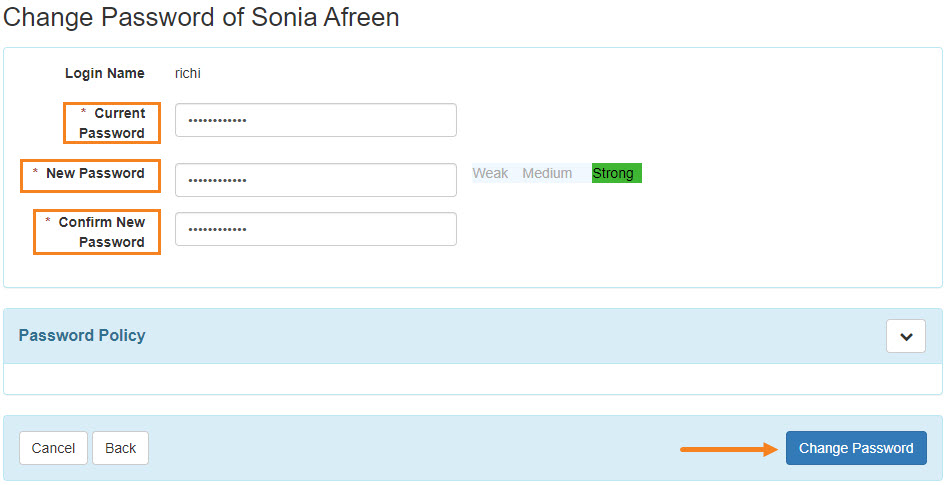The height and width of the screenshot is (485, 946).
Task: Click the green Strong strength indicator
Action: 616,174
